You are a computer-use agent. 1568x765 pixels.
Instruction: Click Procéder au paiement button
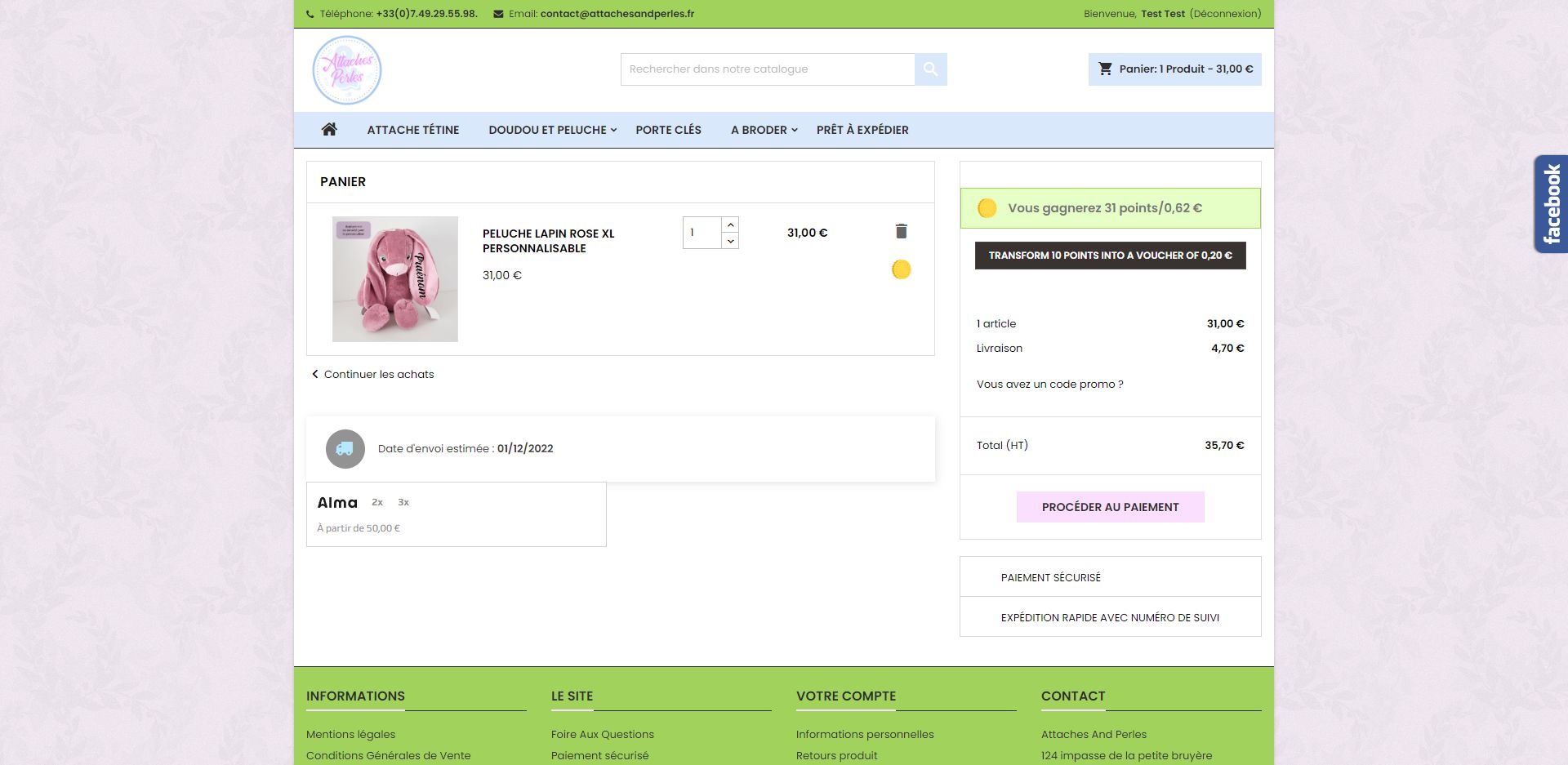[x=1111, y=507]
